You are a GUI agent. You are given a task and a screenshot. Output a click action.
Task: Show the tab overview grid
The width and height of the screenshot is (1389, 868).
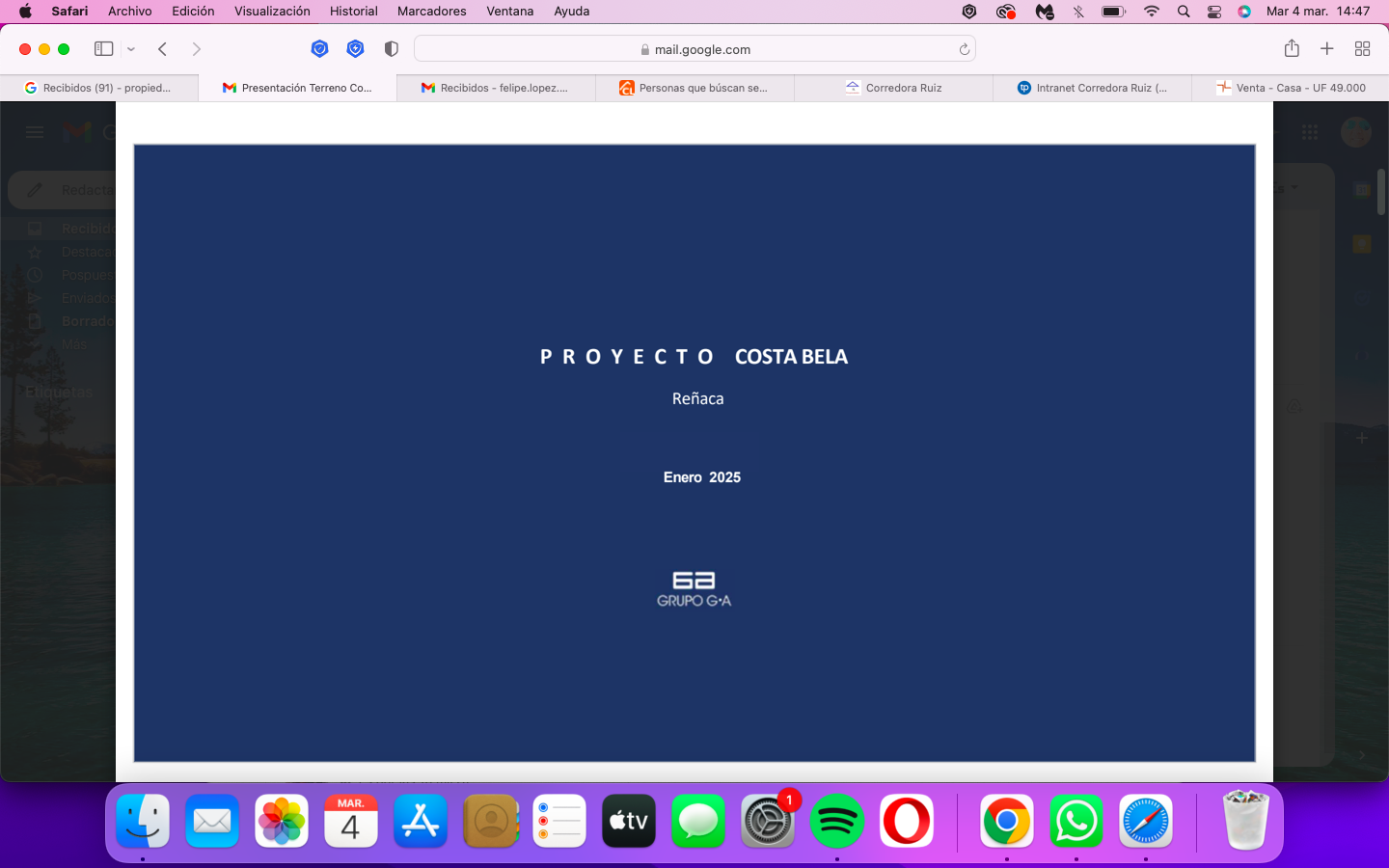point(1363,48)
